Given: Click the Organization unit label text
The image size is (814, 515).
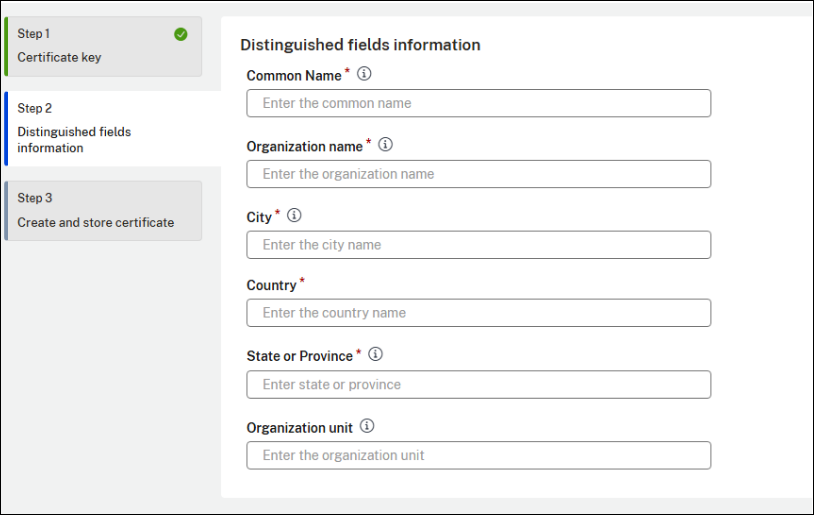Looking at the screenshot, I should click(299, 428).
